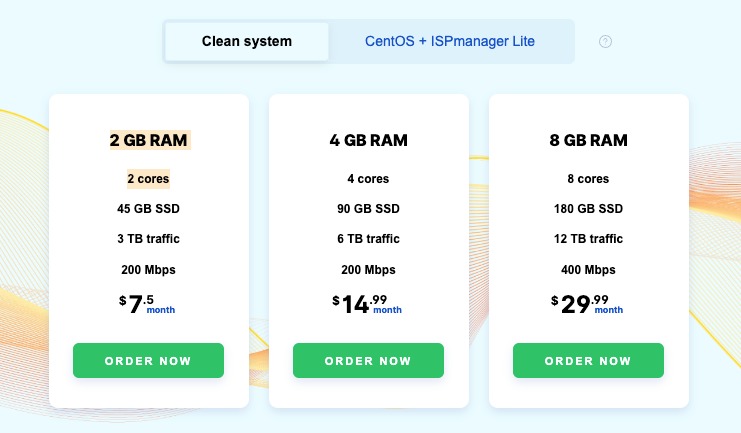Click the 8 GB RAM heading
Screen dimensions: 741x433
click(x=588, y=140)
